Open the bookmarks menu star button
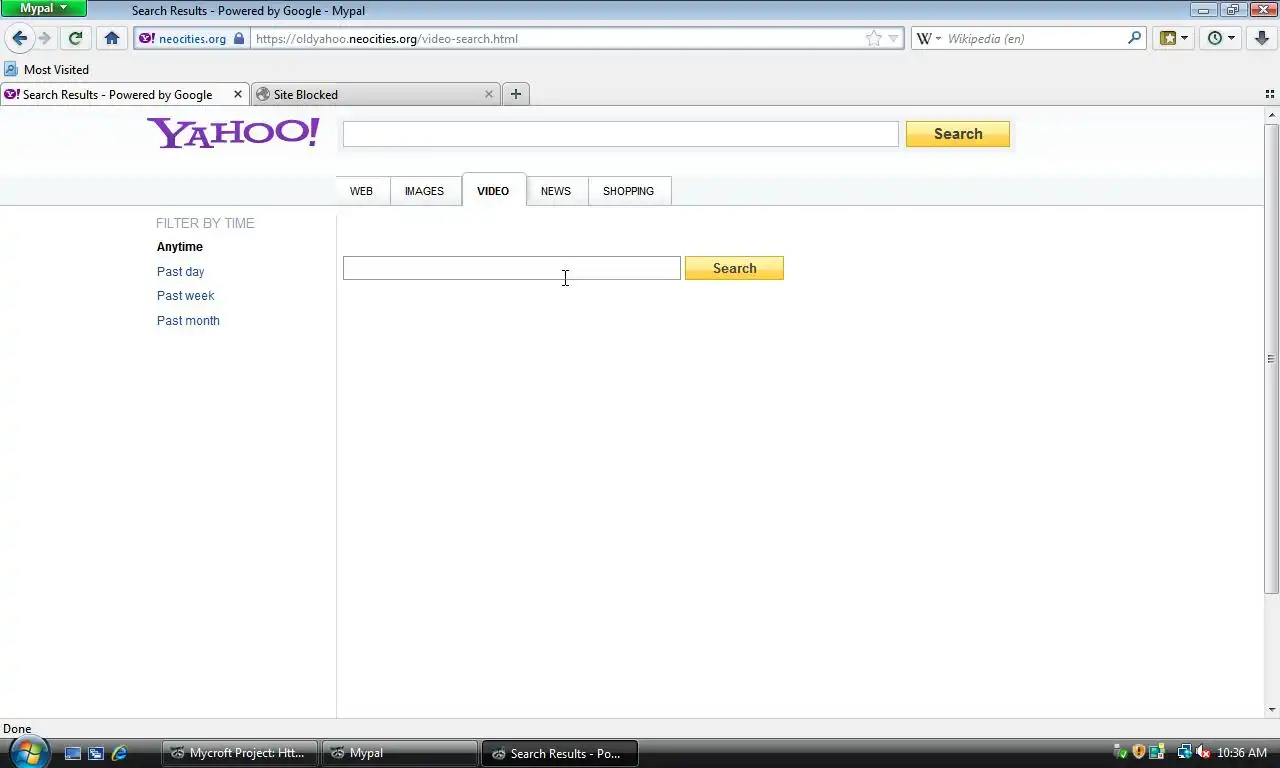Viewport: 1280px width, 768px height. pos(1174,38)
